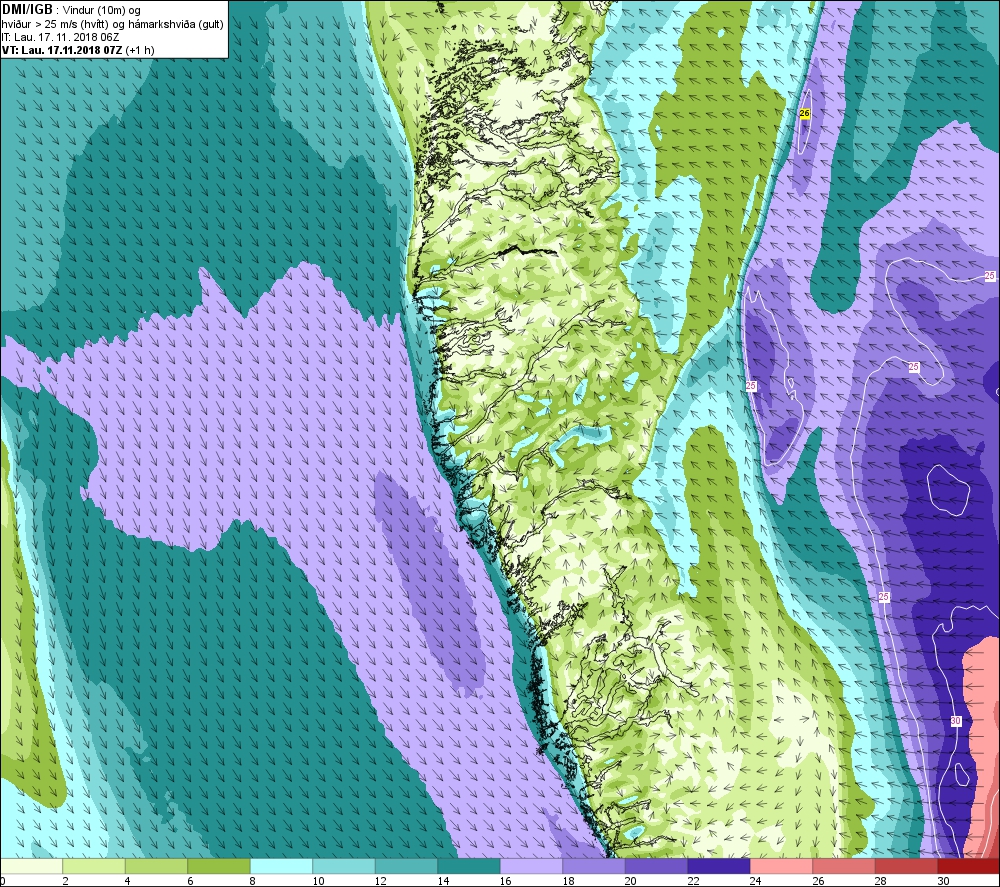Click the scale tick label 22
This screenshot has height=887, width=1000.
tap(693, 881)
